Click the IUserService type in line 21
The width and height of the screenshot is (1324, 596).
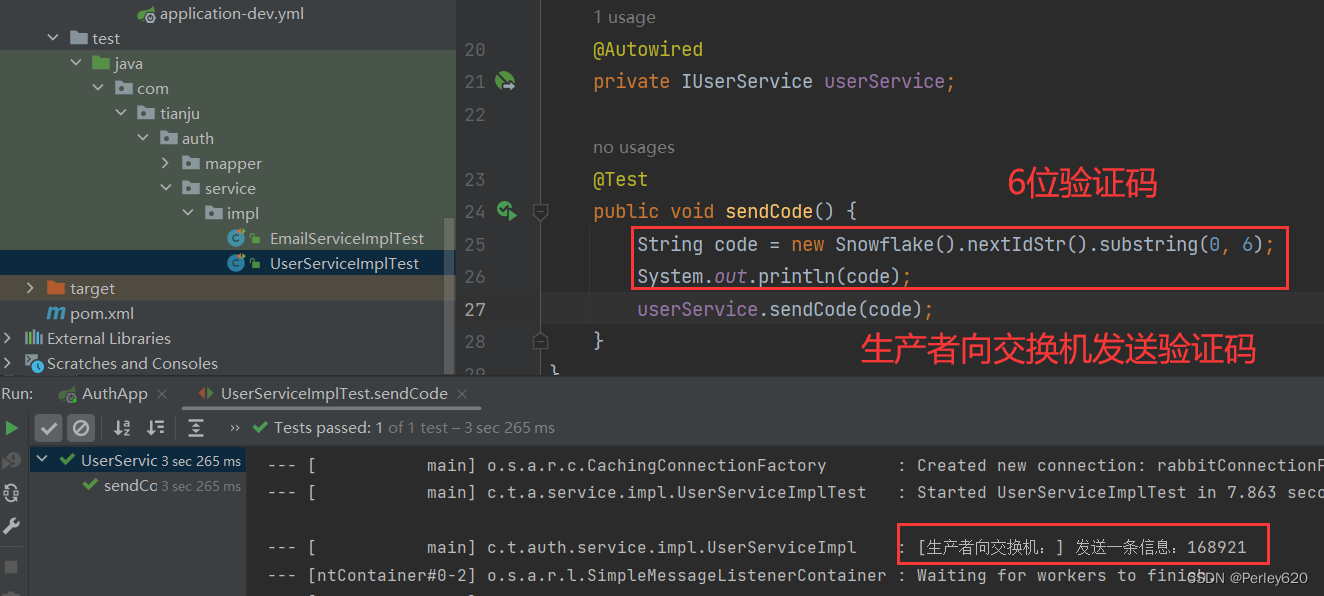pyautogui.click(x=747, y=81)
